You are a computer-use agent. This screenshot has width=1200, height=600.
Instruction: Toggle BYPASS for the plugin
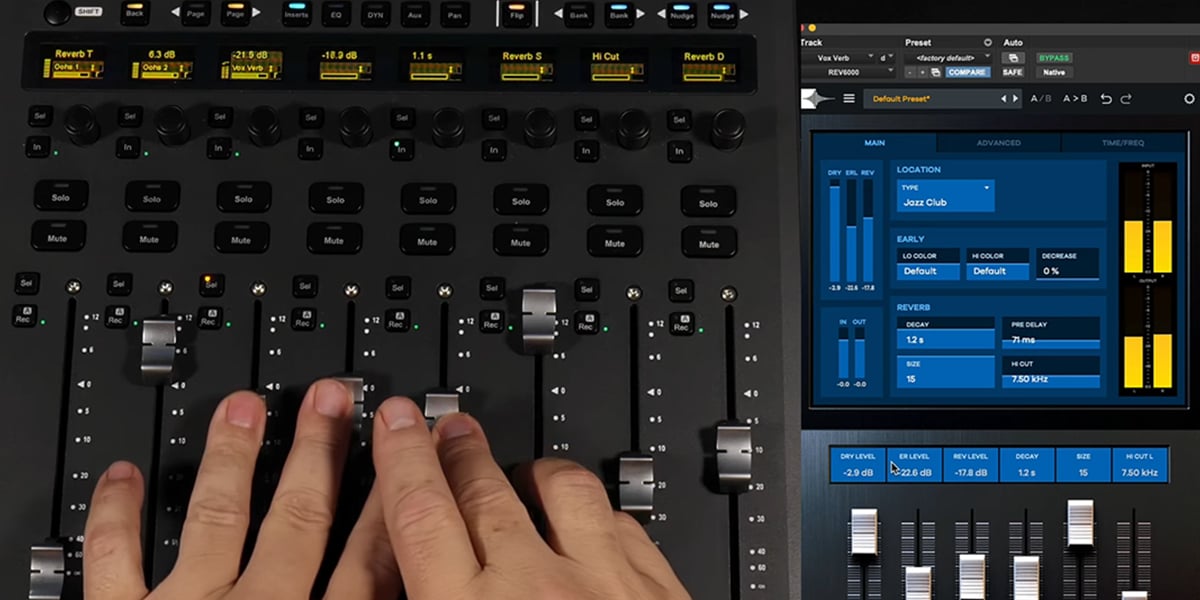click(1055, 58)
